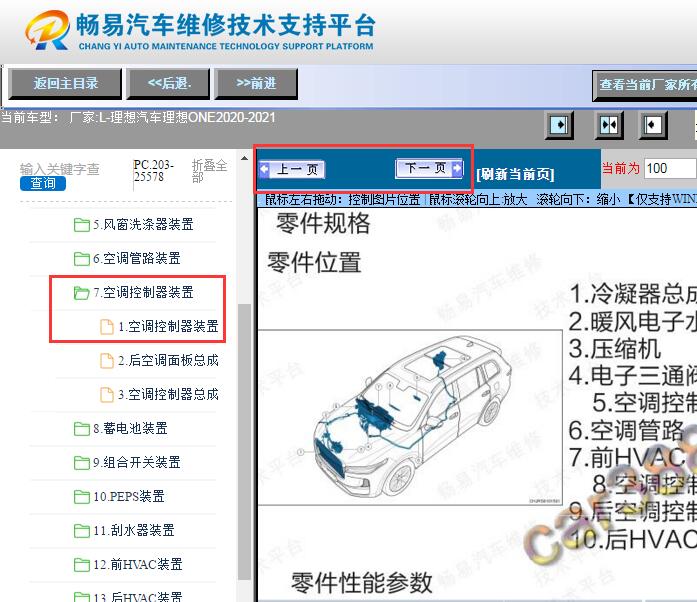Click list item 2.暖风电子水泵

click(x=633, y=322)
